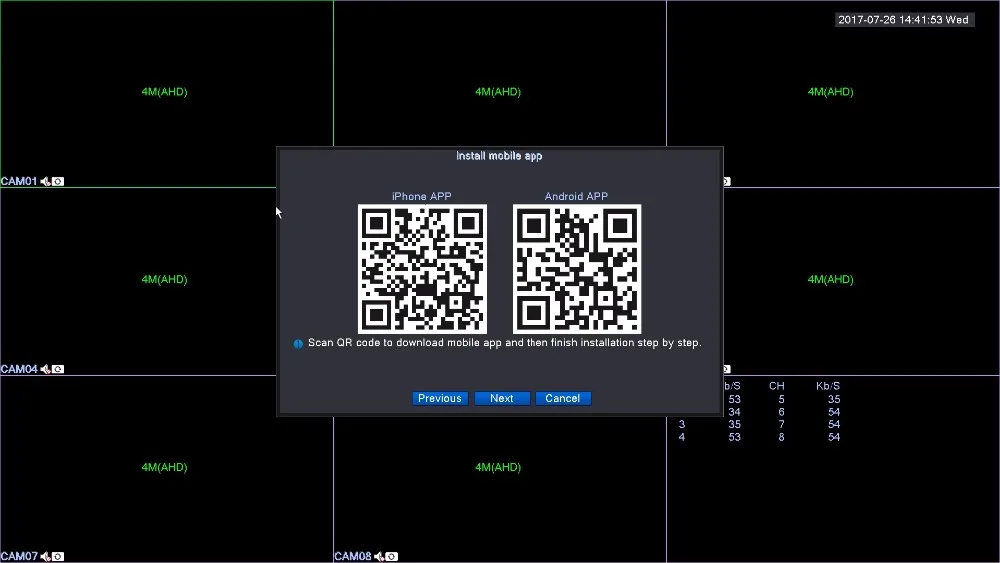Click the muted speaker icon next to CAM04
The height and width of the screenshot is (563, 1000).
(x=45, y=369)
